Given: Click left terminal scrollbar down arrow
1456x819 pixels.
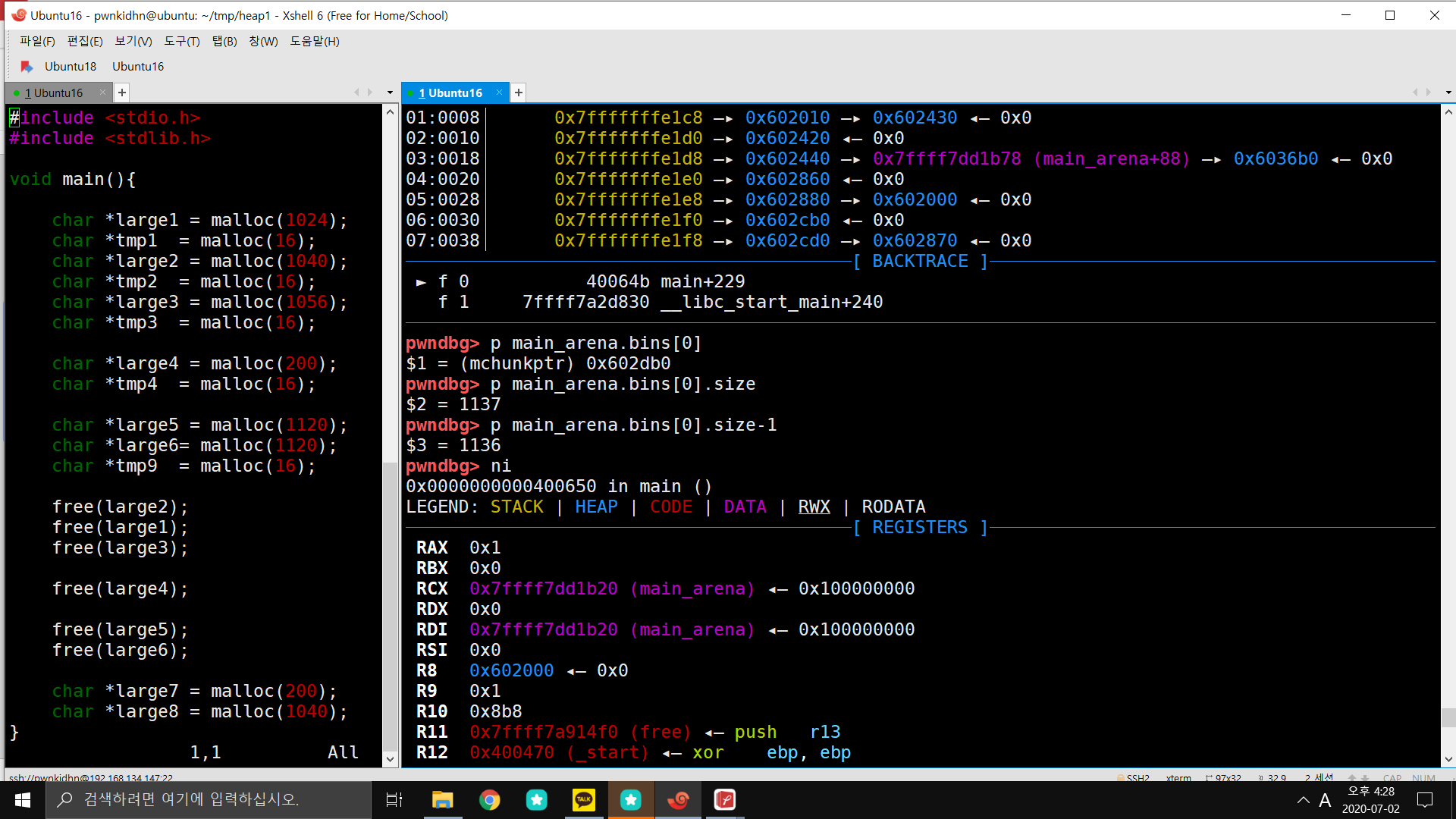Looking at the screenshot, I should [x=390, y=759].
